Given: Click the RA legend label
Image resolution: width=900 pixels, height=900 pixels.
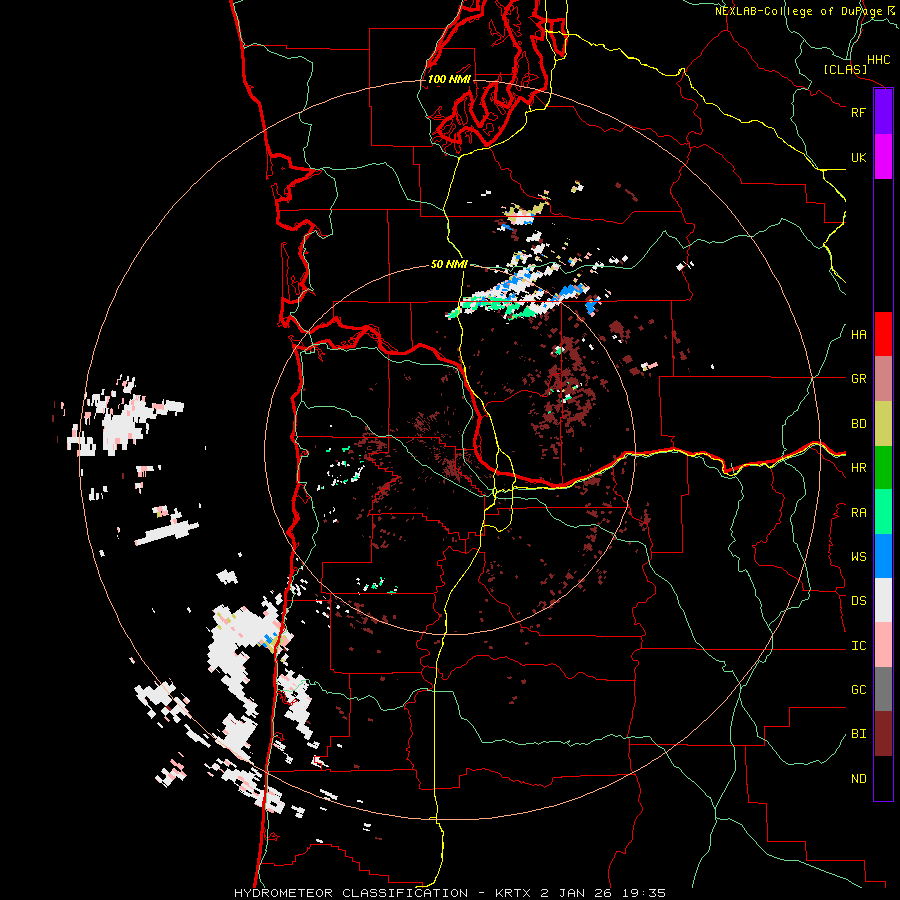Looking at the screenshot, I should [x=858, y=513].
